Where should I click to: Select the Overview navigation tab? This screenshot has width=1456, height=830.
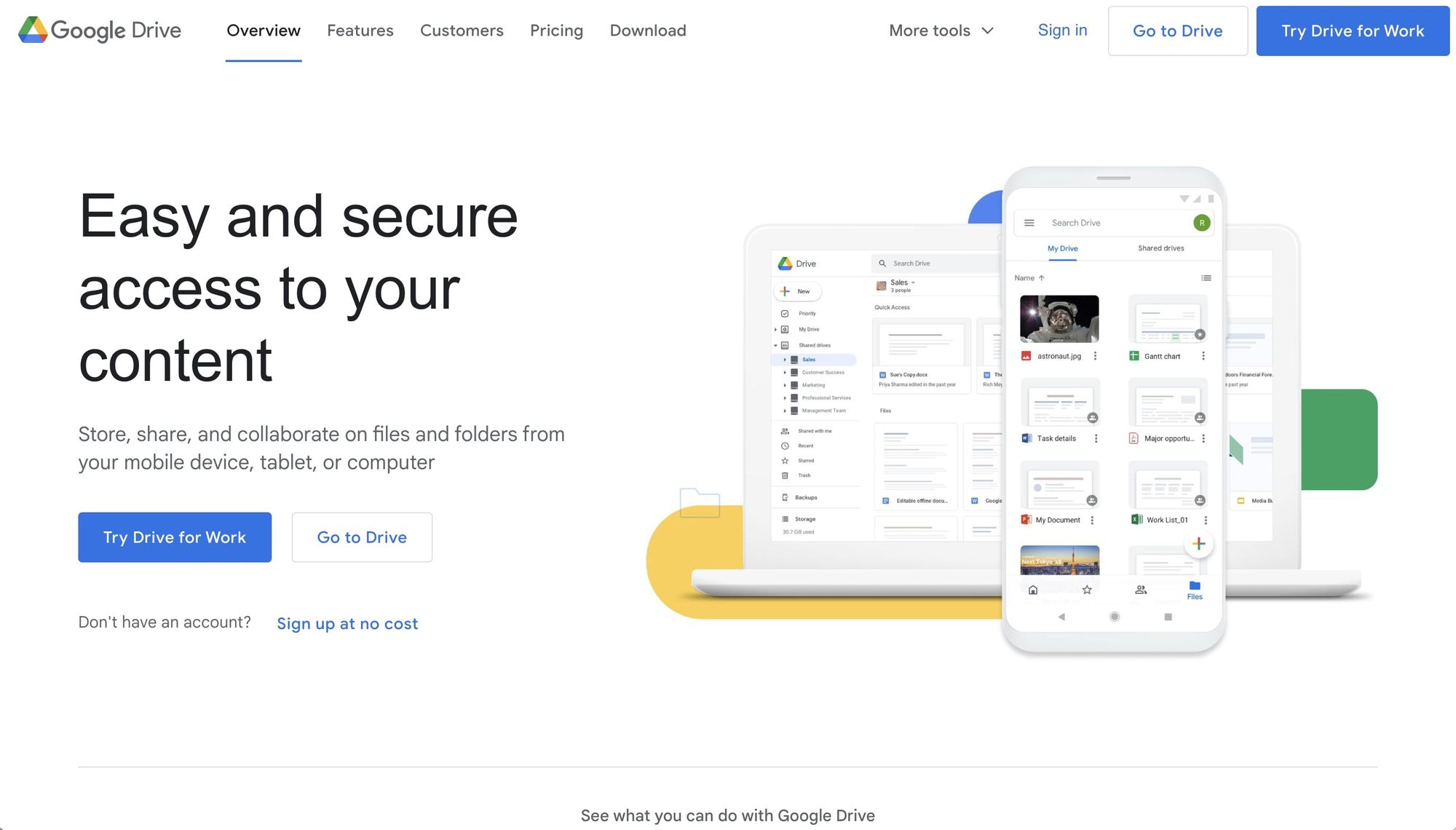click(263, 30)
